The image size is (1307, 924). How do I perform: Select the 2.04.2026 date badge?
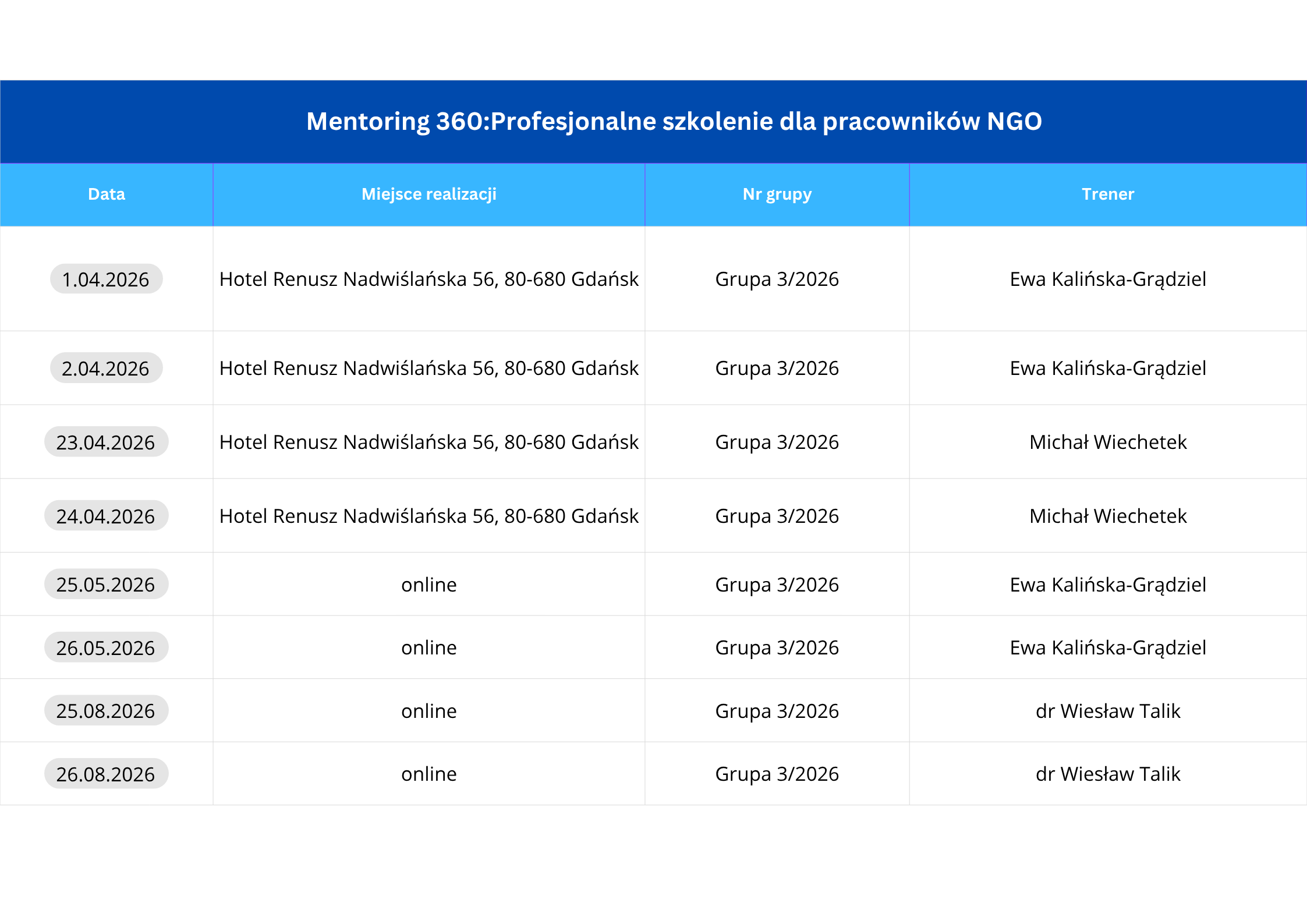pyautogui.click(x=106, y=369)
